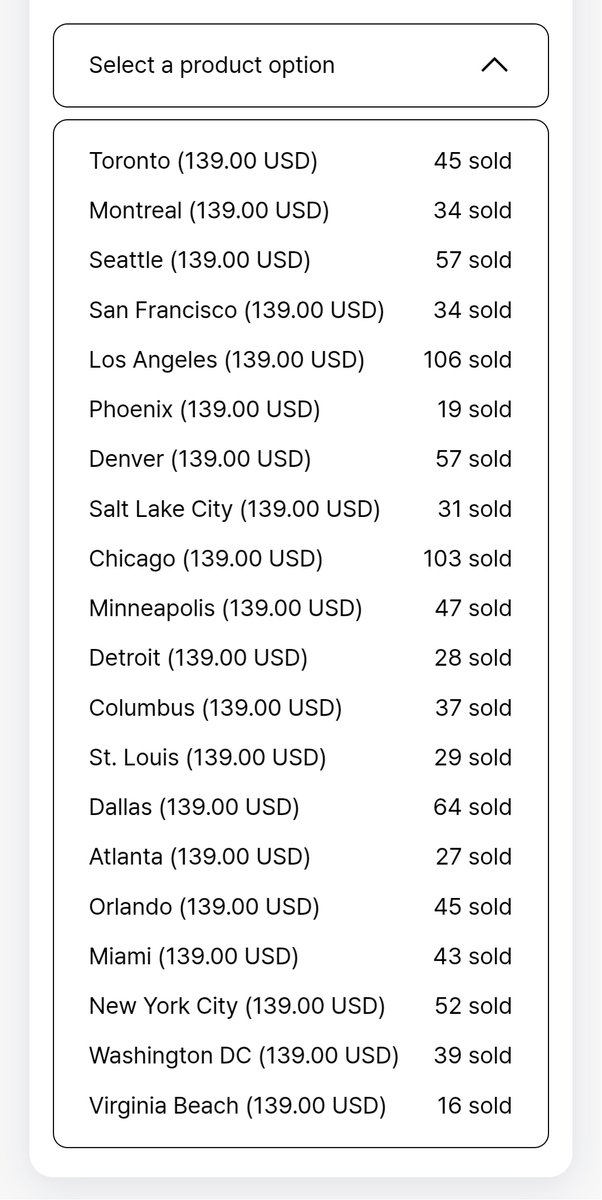Pick New York City option
Image resolution: width=602 pixels, height=1200 pixels.
tap(300, 1006)
